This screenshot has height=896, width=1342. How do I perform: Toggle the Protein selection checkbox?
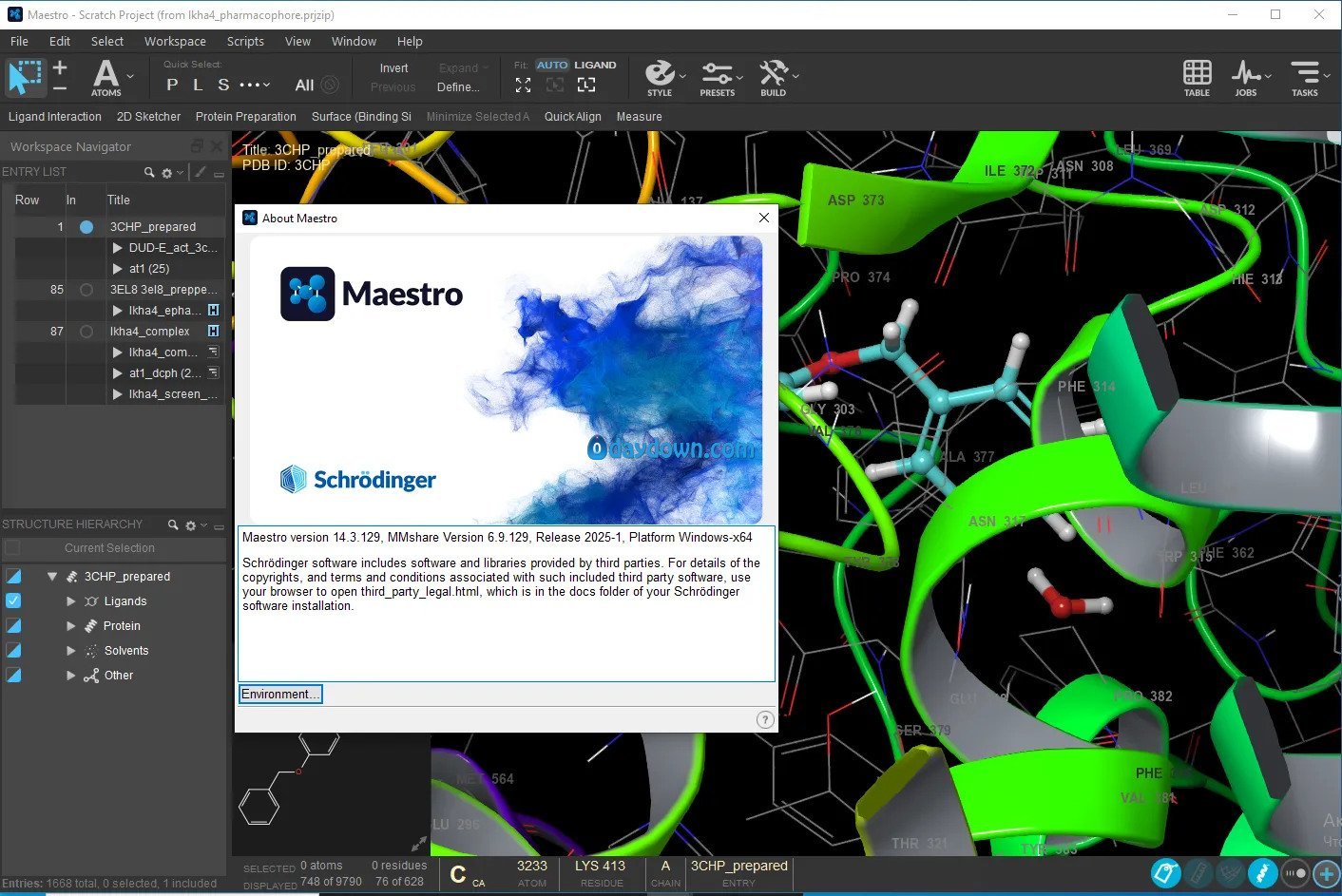click(x=13, y=626)
